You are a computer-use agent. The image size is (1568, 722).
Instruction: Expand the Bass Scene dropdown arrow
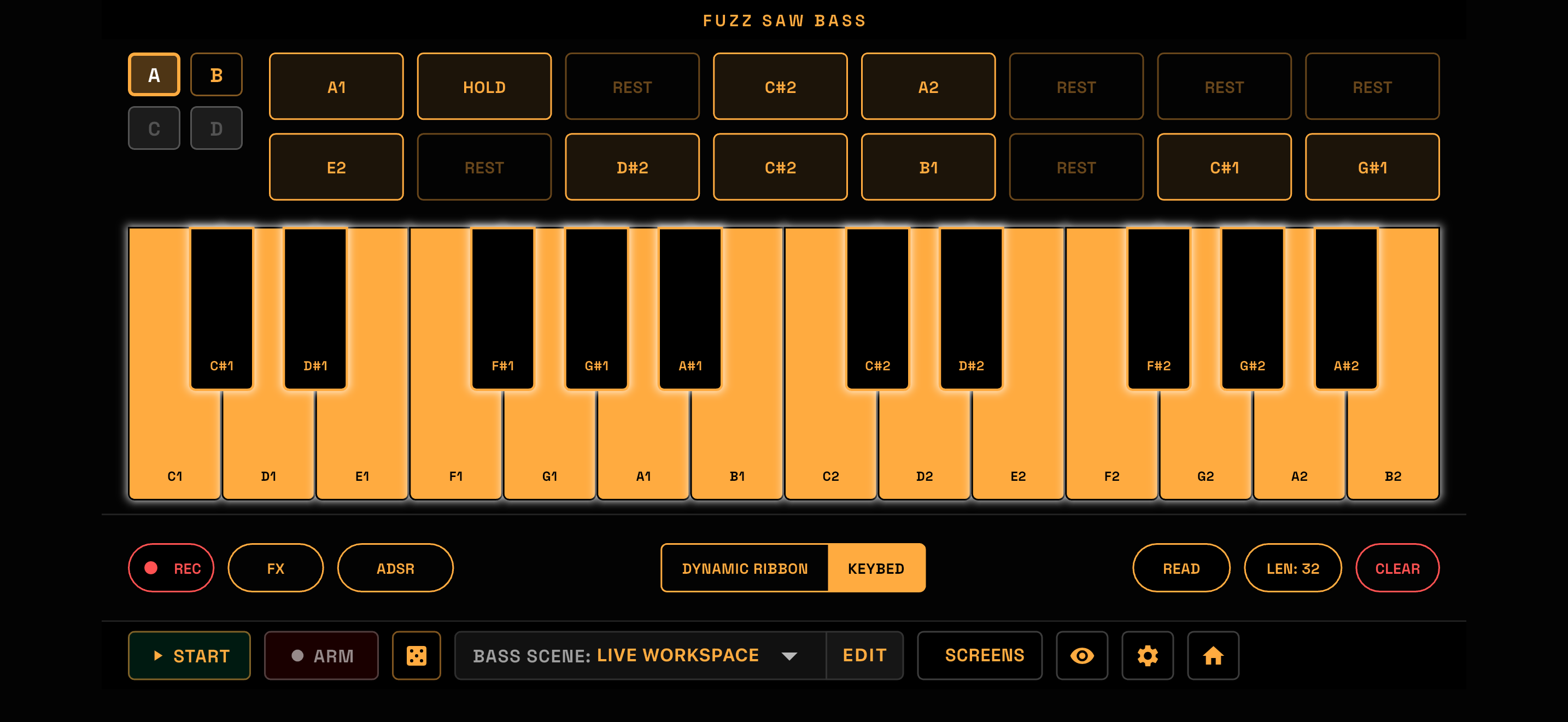point(789,656)
